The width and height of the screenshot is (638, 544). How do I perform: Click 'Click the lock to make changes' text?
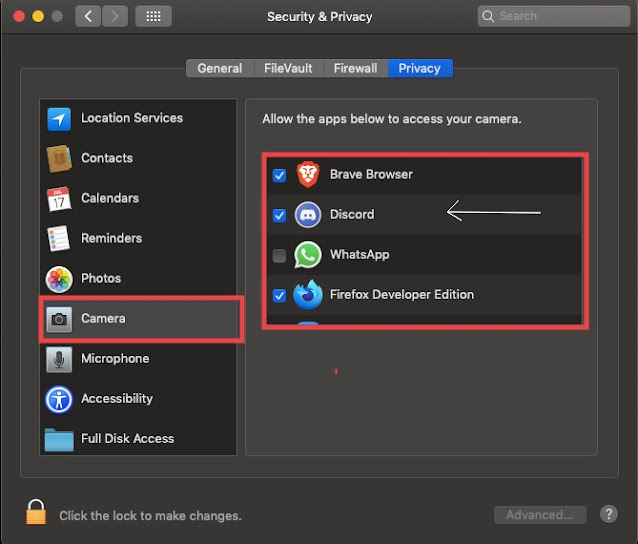(x=151, y=516)
